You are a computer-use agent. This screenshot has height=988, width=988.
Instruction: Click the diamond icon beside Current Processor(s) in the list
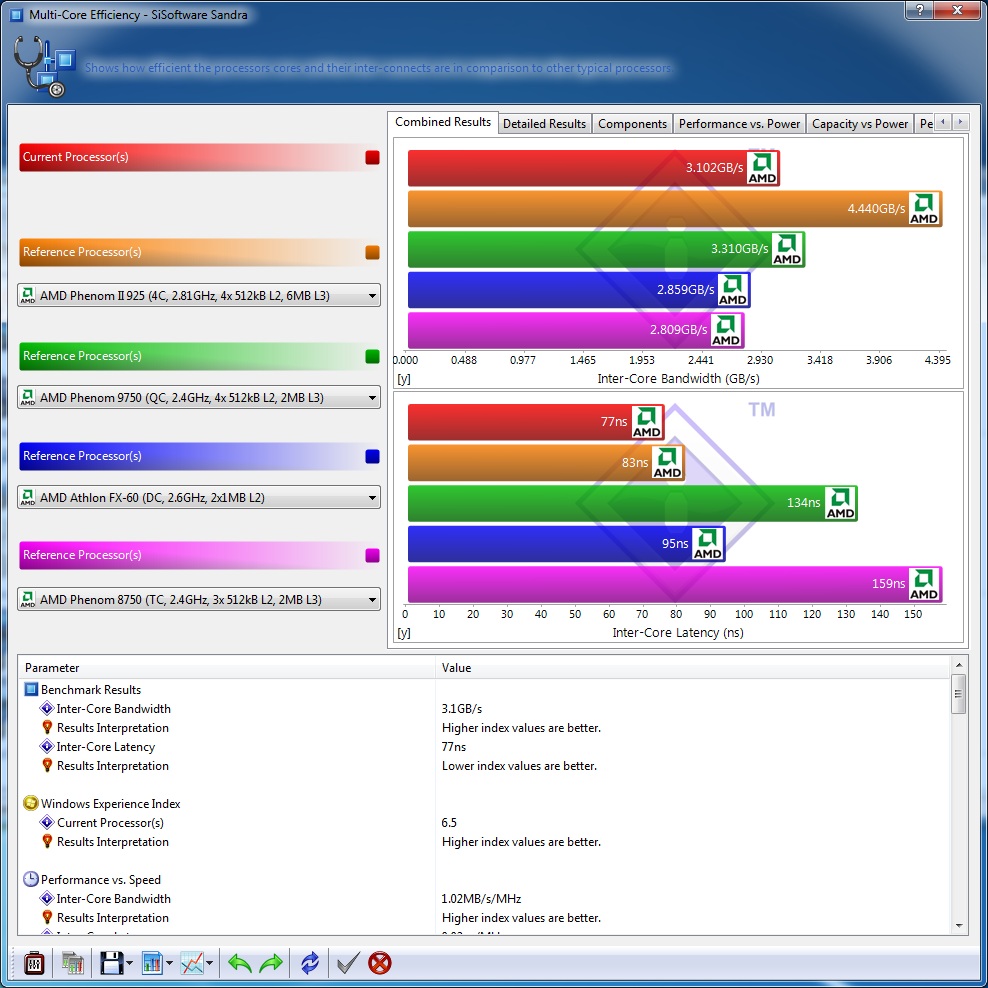[47, 822]
